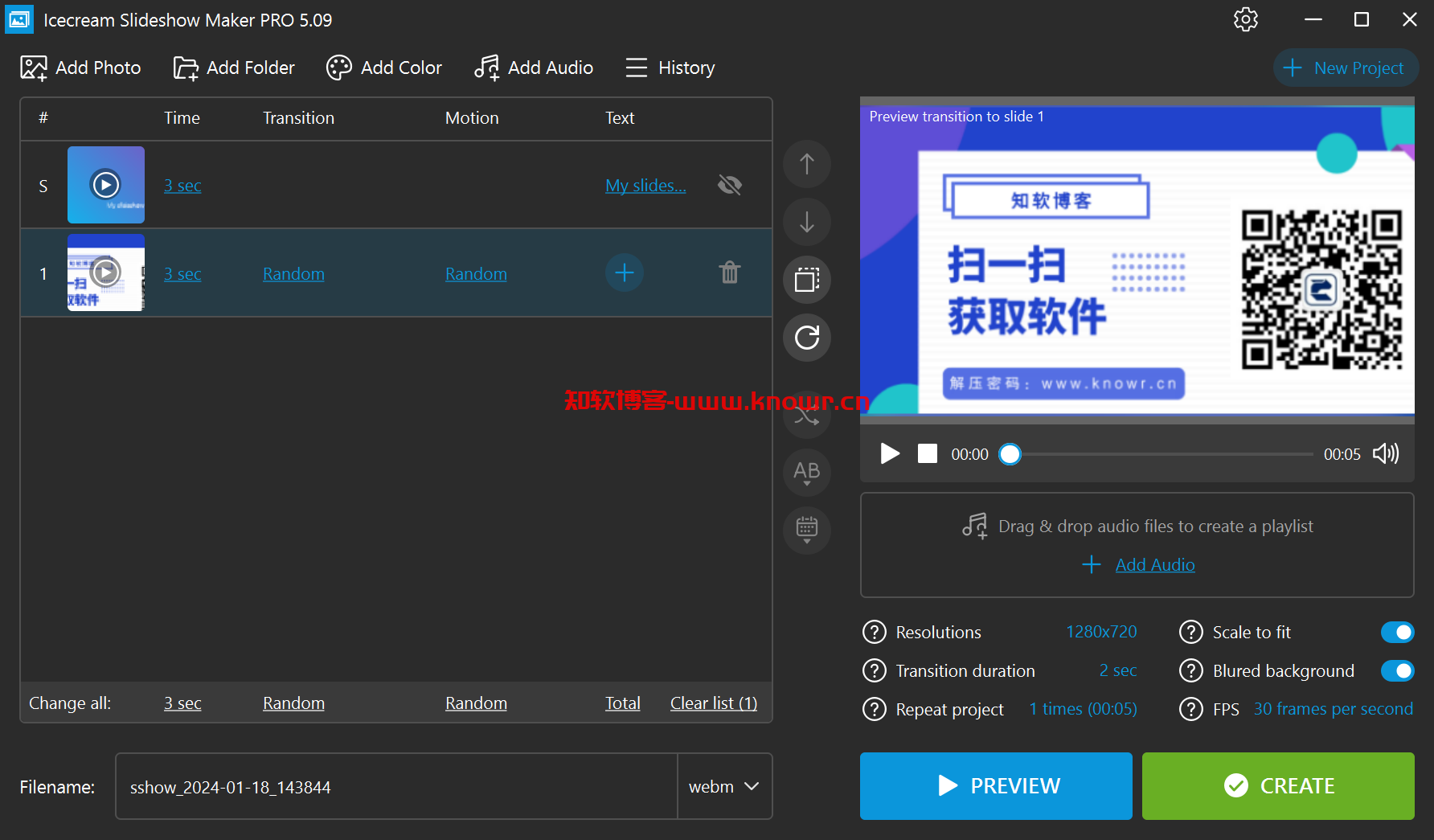Open the History menu

click(670, 68)
